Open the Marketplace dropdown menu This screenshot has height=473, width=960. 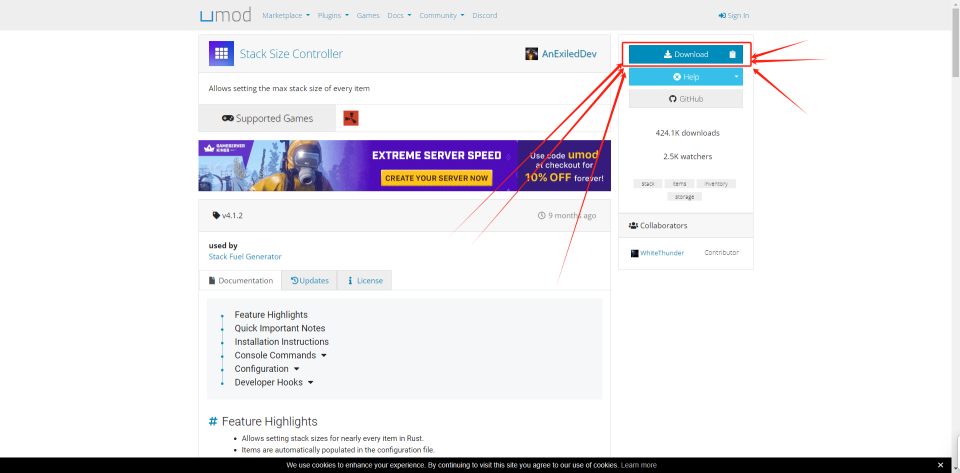tap(286, 15)
